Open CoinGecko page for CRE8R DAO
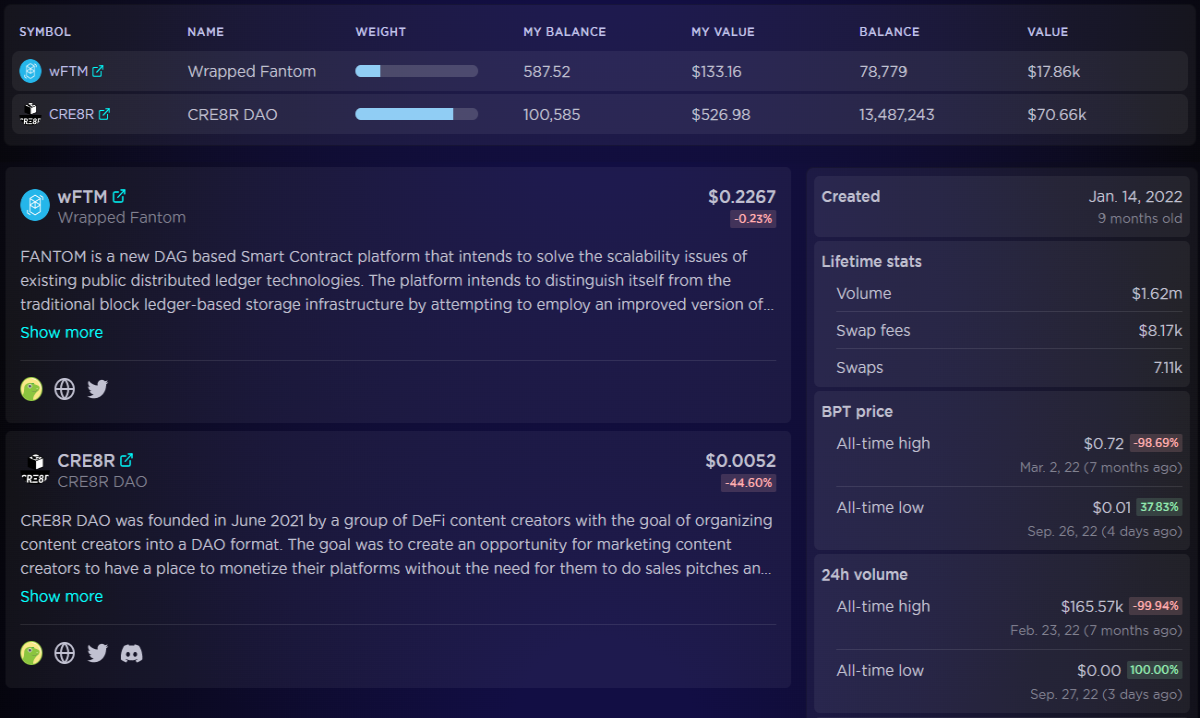 (x=32, y=653)
